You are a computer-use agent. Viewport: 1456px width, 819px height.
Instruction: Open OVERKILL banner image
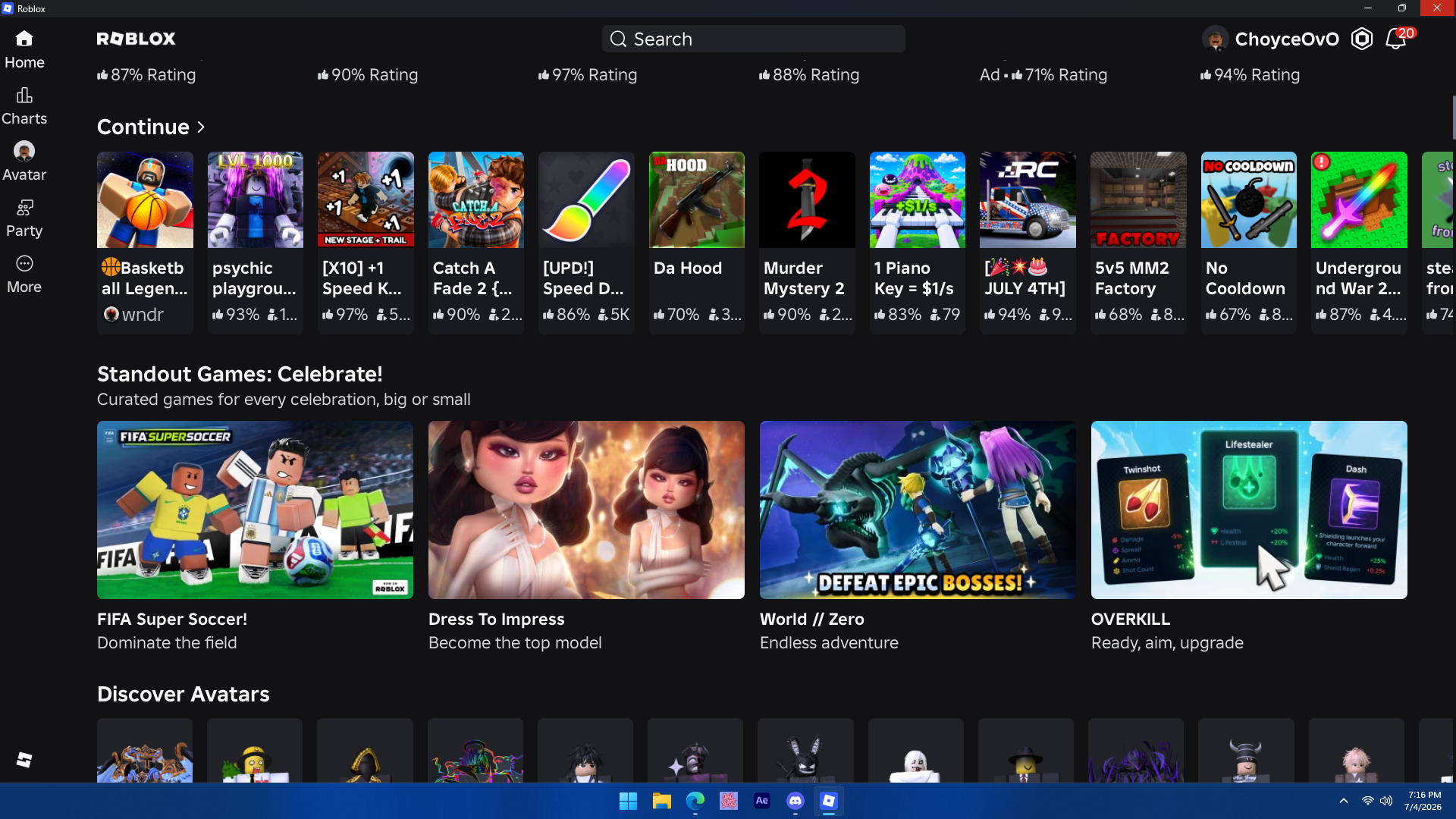coord(1249,510)
